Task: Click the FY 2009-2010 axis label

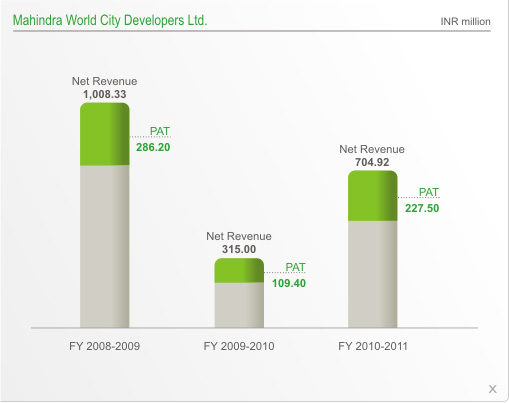Action: click(239, 346)
